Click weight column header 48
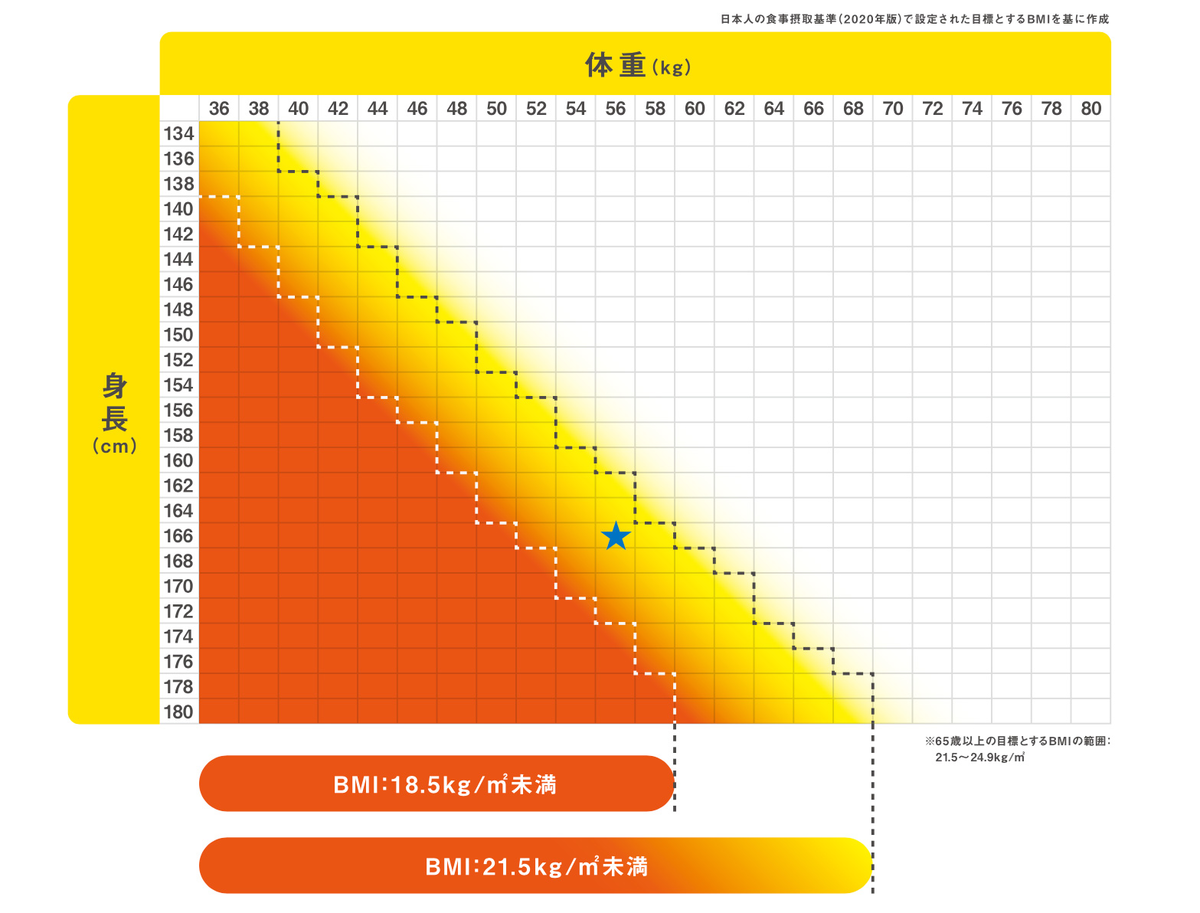Image resolution: width=1200 pixels, height=913 pixels. [457, 108]
